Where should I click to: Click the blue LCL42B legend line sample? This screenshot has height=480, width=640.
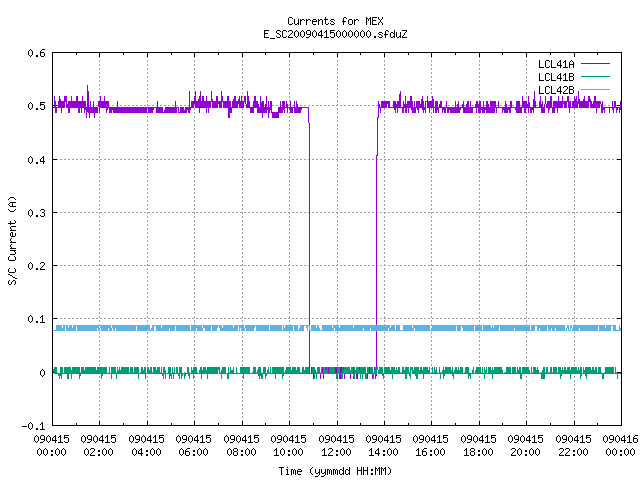point(595,89)
